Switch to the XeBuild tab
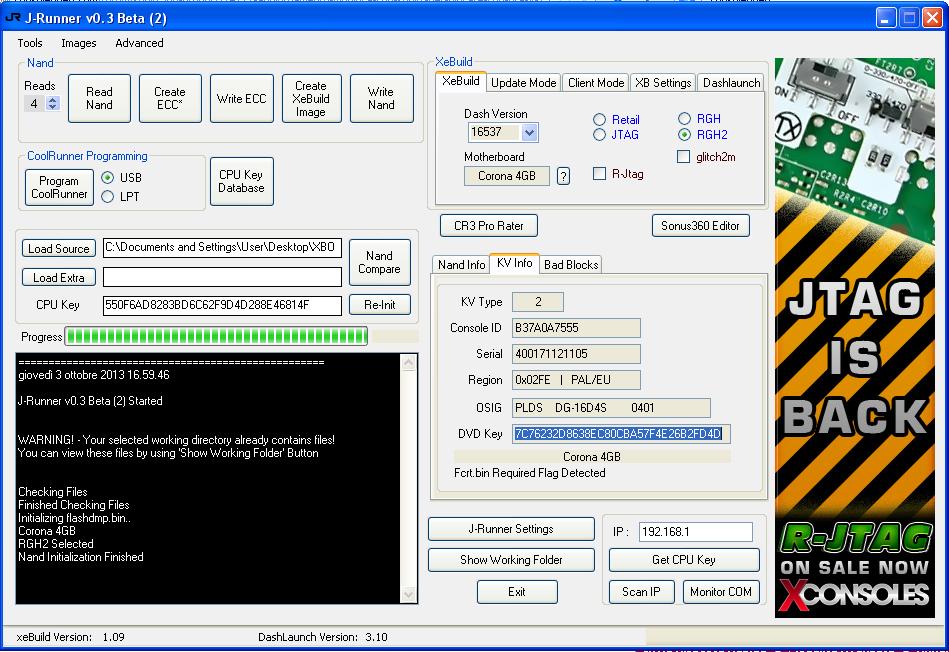Viewport: 949px width, 652px height. pos(461,81)
